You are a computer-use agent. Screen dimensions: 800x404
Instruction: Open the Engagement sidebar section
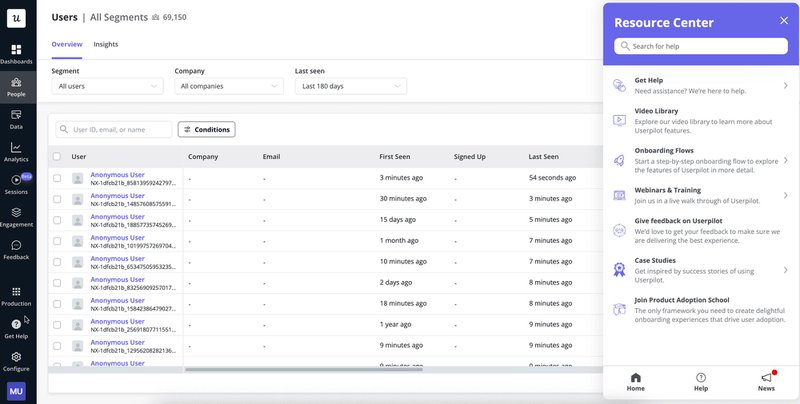pos(16,217)
